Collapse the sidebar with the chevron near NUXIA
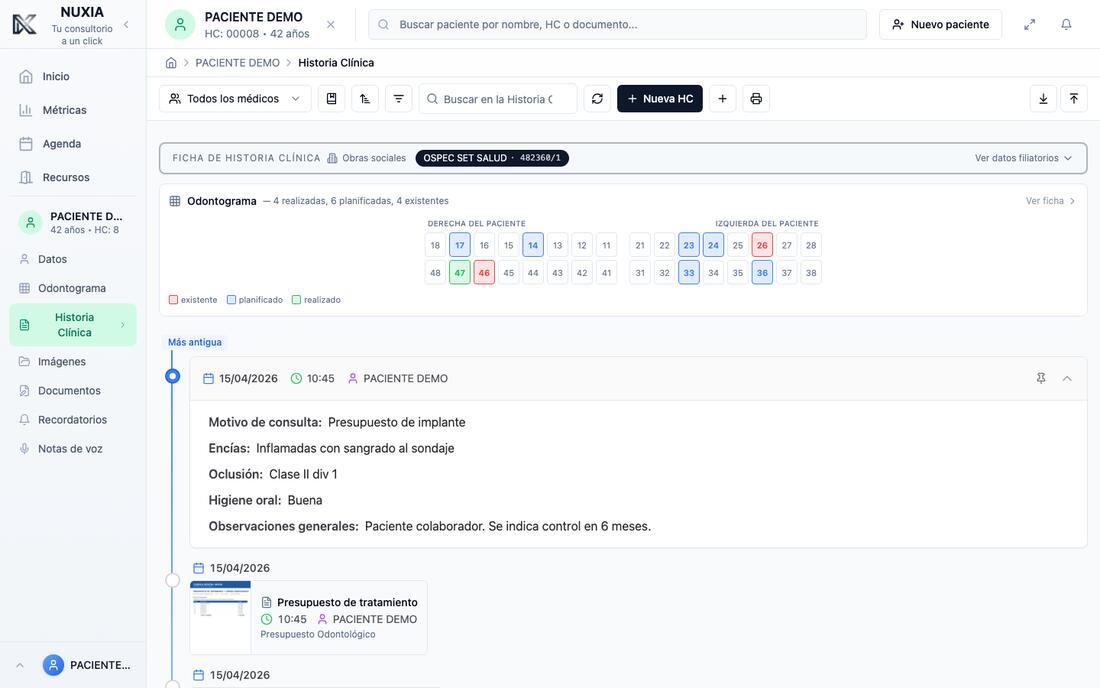This screenshot has width=1100, height=688. point(126,25)
